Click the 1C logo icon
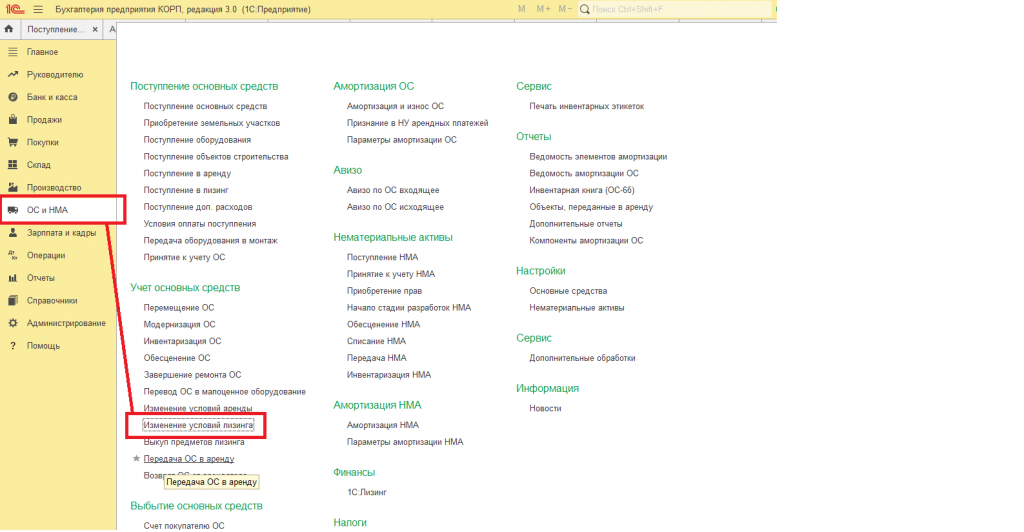This screenshot has height=532, width=1024. (14, 9)
